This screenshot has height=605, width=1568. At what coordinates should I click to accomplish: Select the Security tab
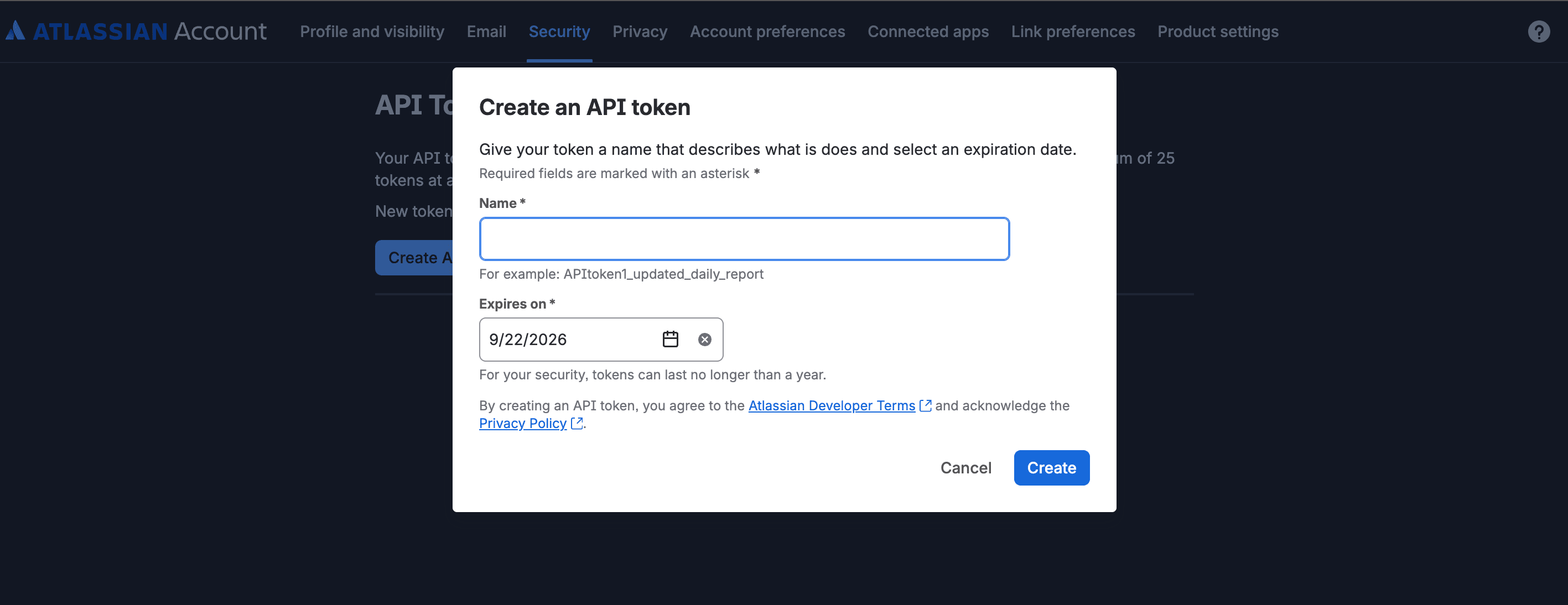[559, 32]
